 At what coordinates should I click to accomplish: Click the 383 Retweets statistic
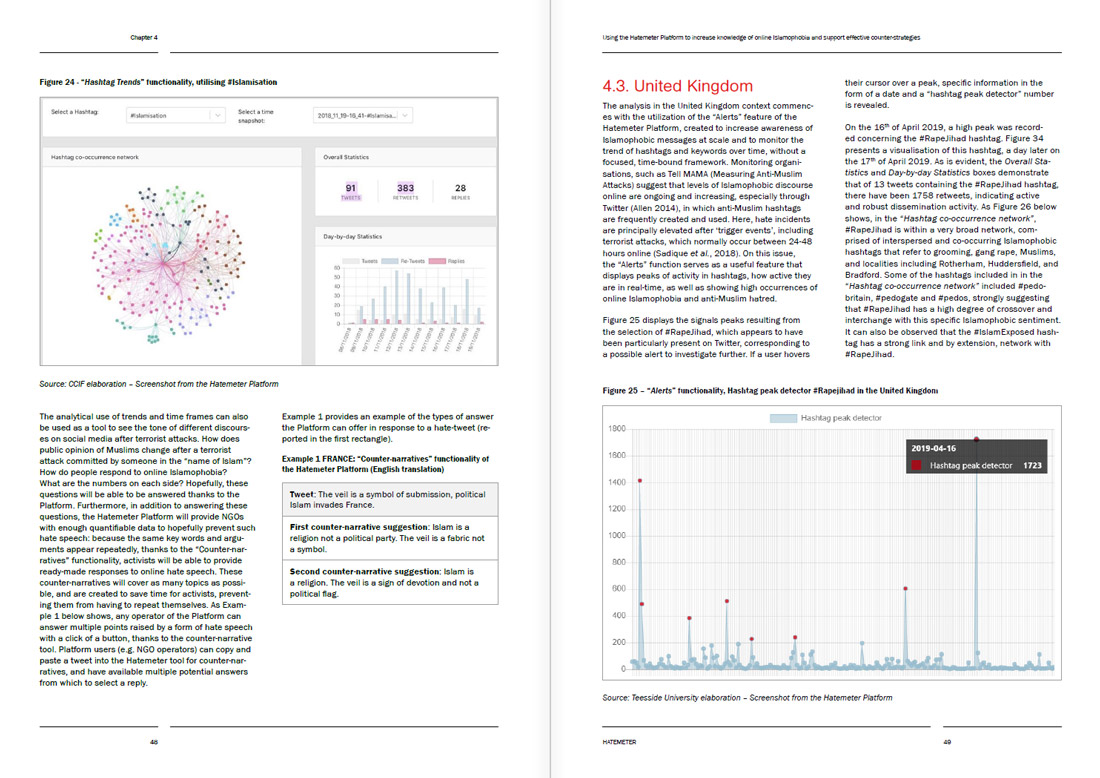[x=405, y=191]
